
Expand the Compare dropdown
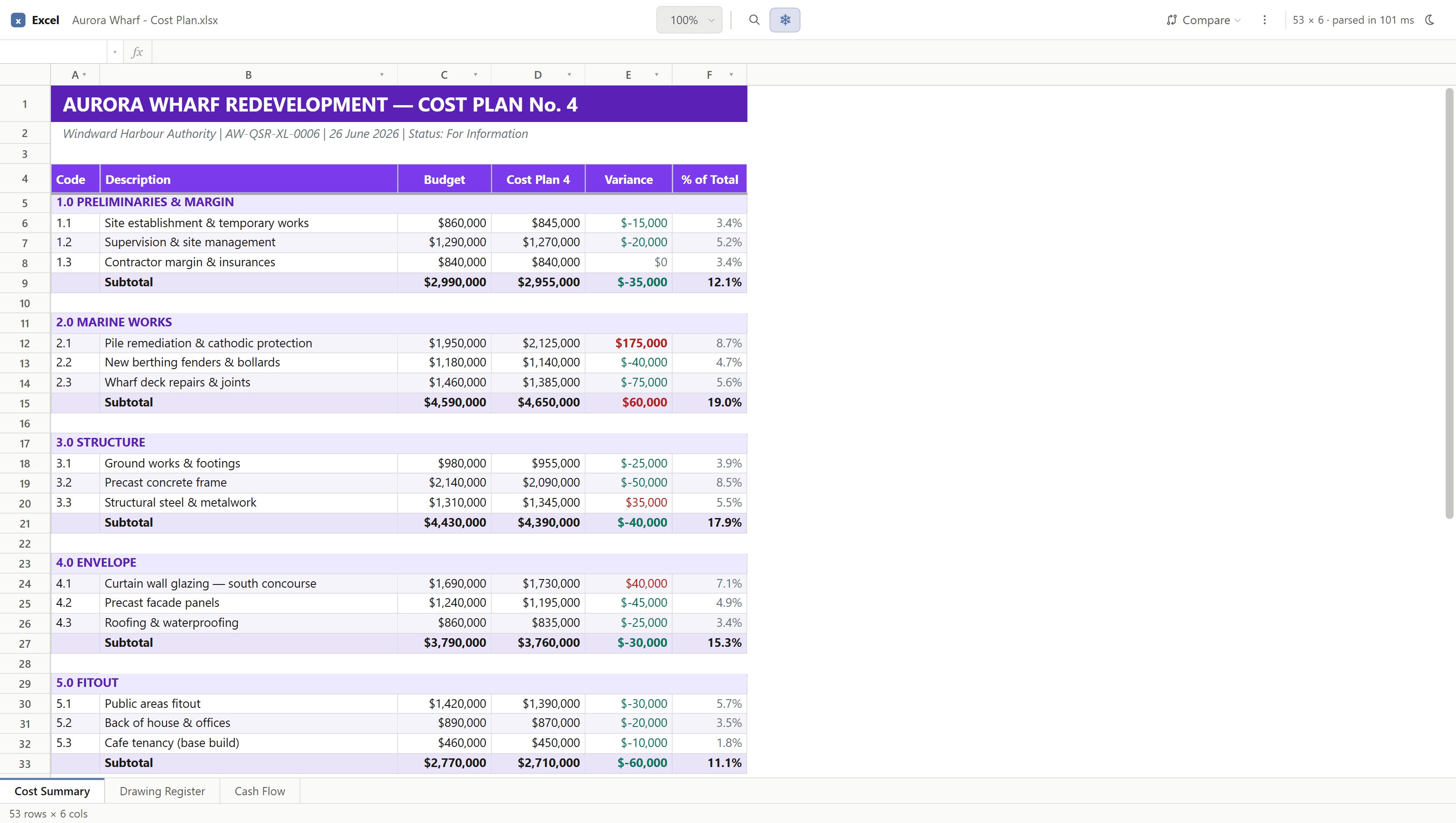click(1203, 20)
